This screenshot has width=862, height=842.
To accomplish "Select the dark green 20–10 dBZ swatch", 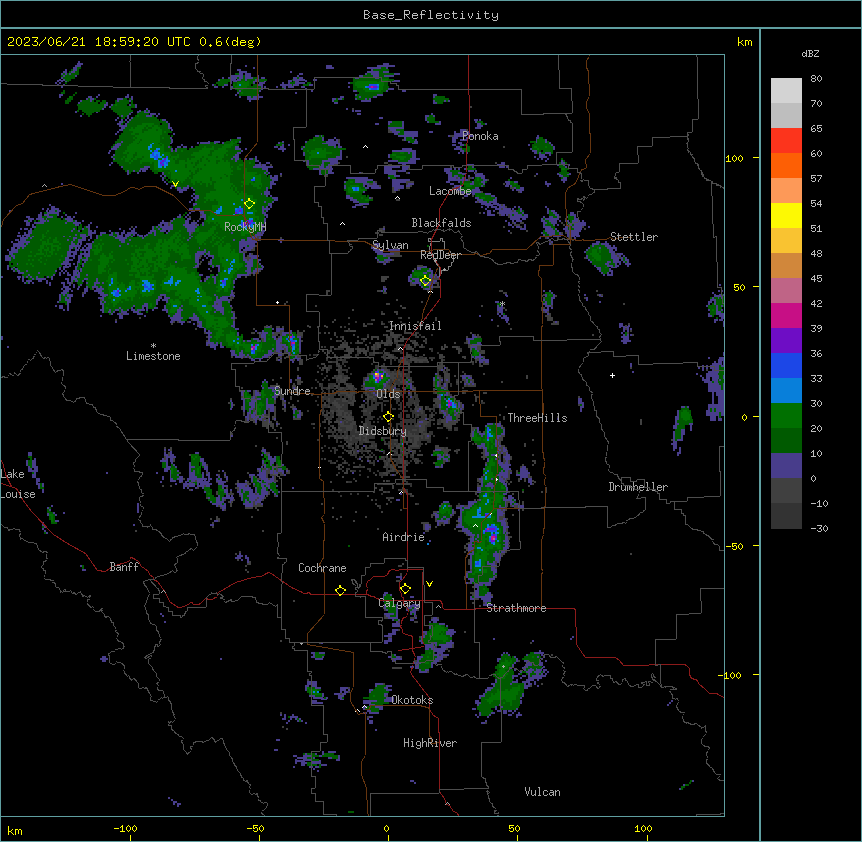I will (x=786, y=441).
